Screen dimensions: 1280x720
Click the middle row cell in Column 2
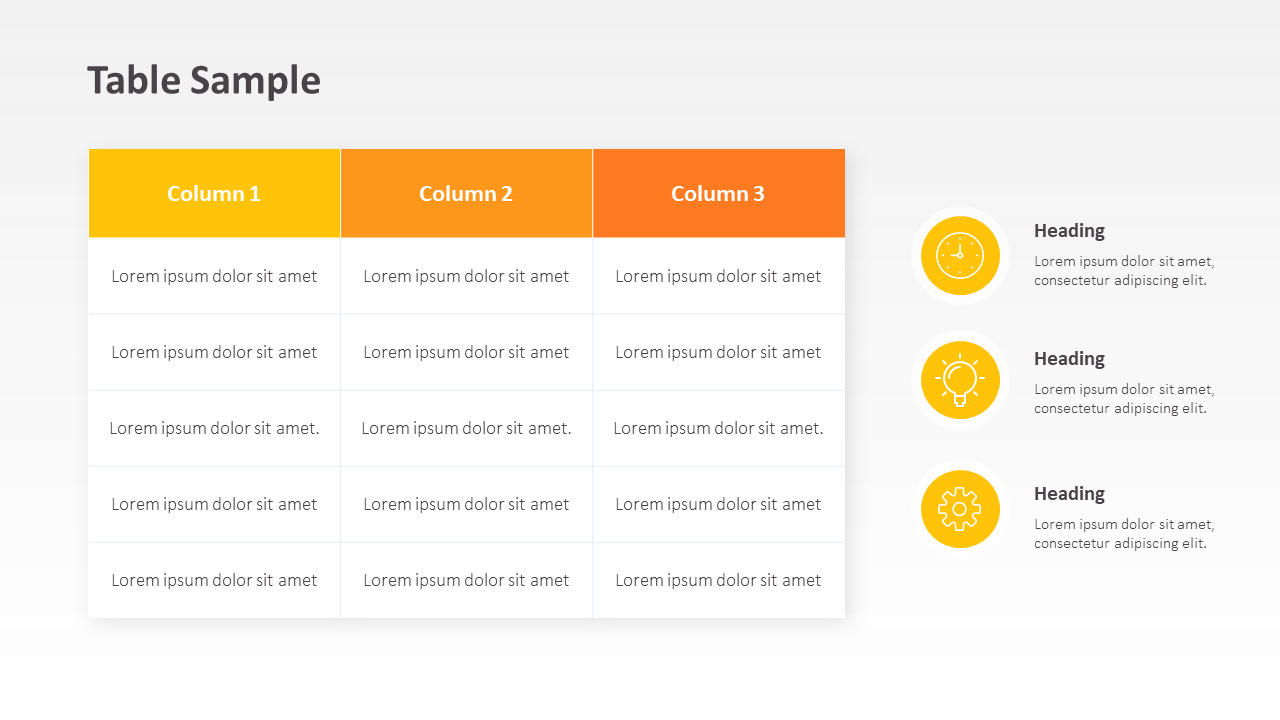[x=466, y=428]
